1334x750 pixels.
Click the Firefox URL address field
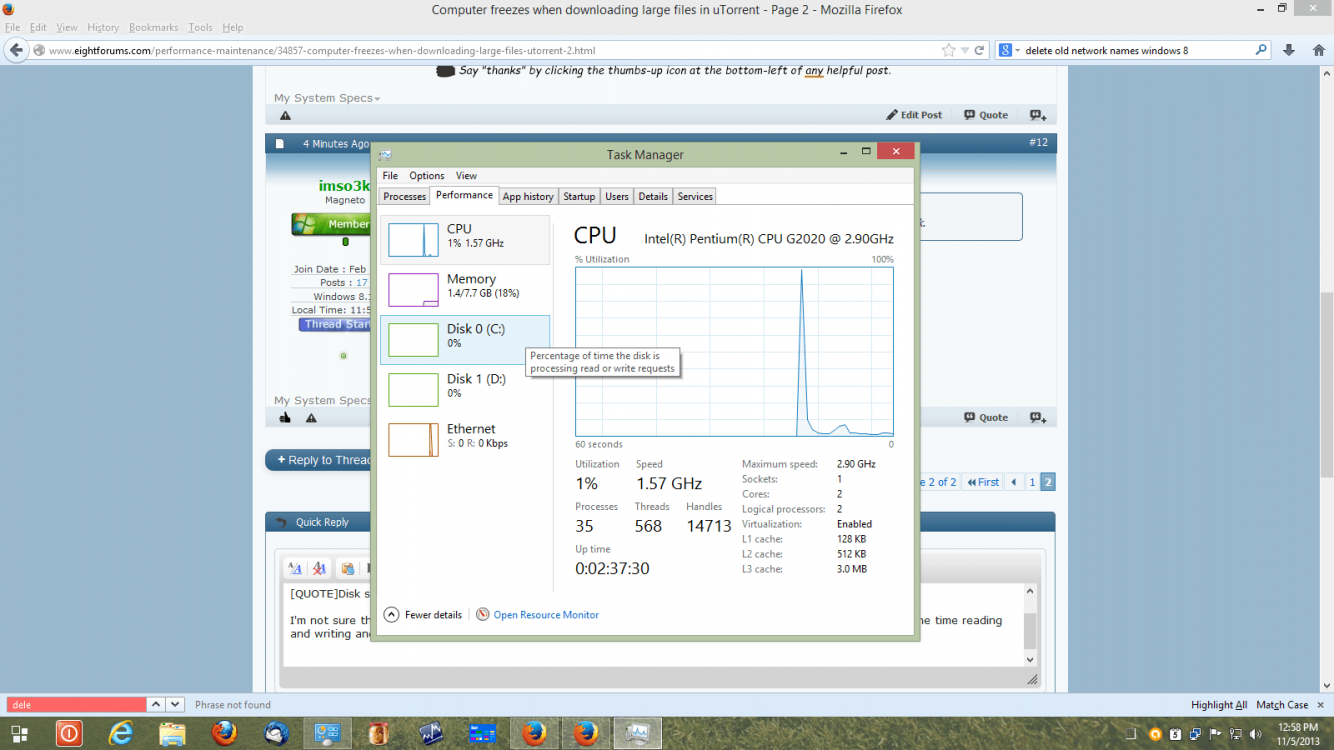point(490,50)
